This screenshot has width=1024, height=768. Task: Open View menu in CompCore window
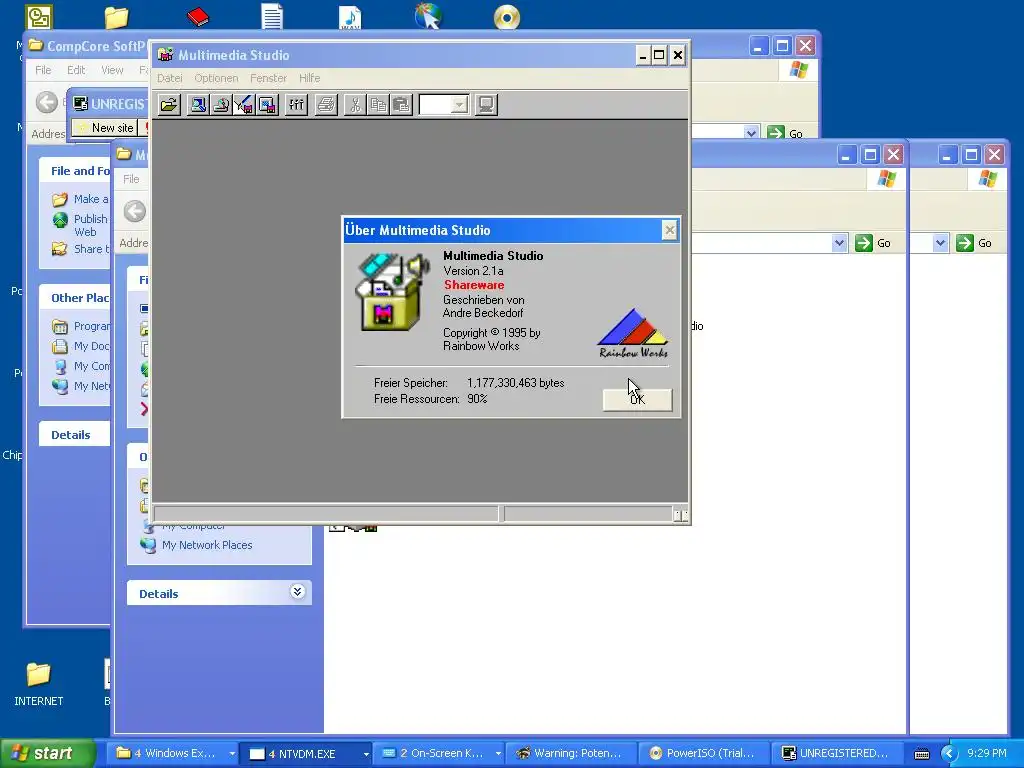tap(112, 70)
